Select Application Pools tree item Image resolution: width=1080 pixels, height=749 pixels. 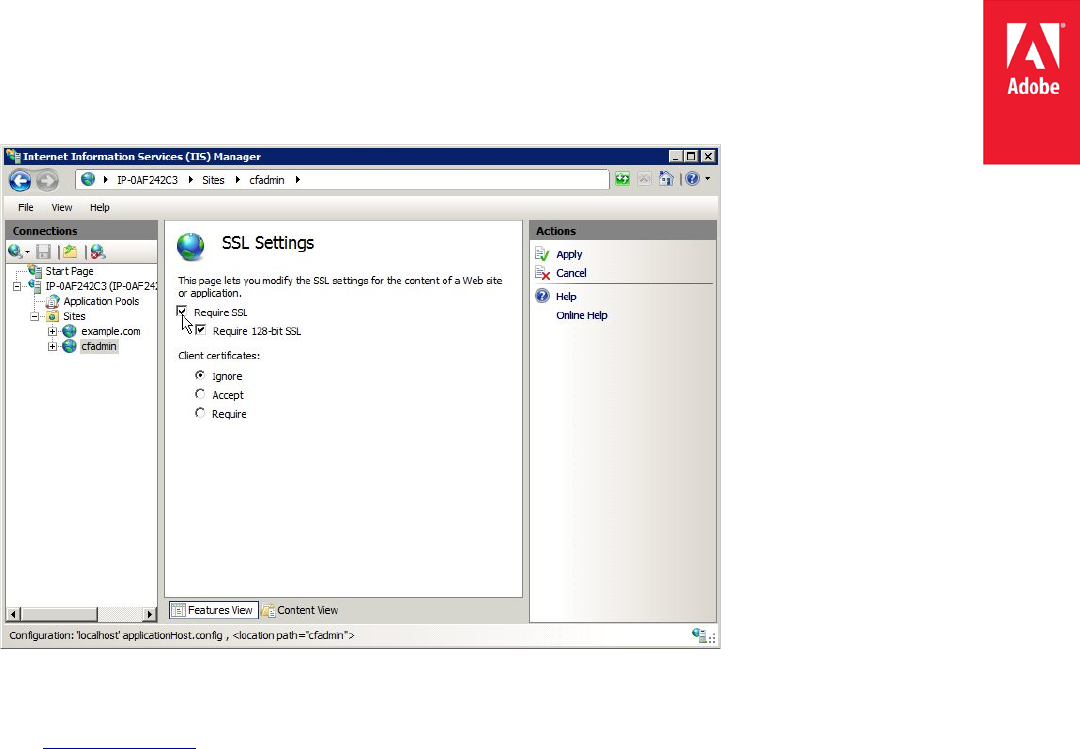pos(101,301)
